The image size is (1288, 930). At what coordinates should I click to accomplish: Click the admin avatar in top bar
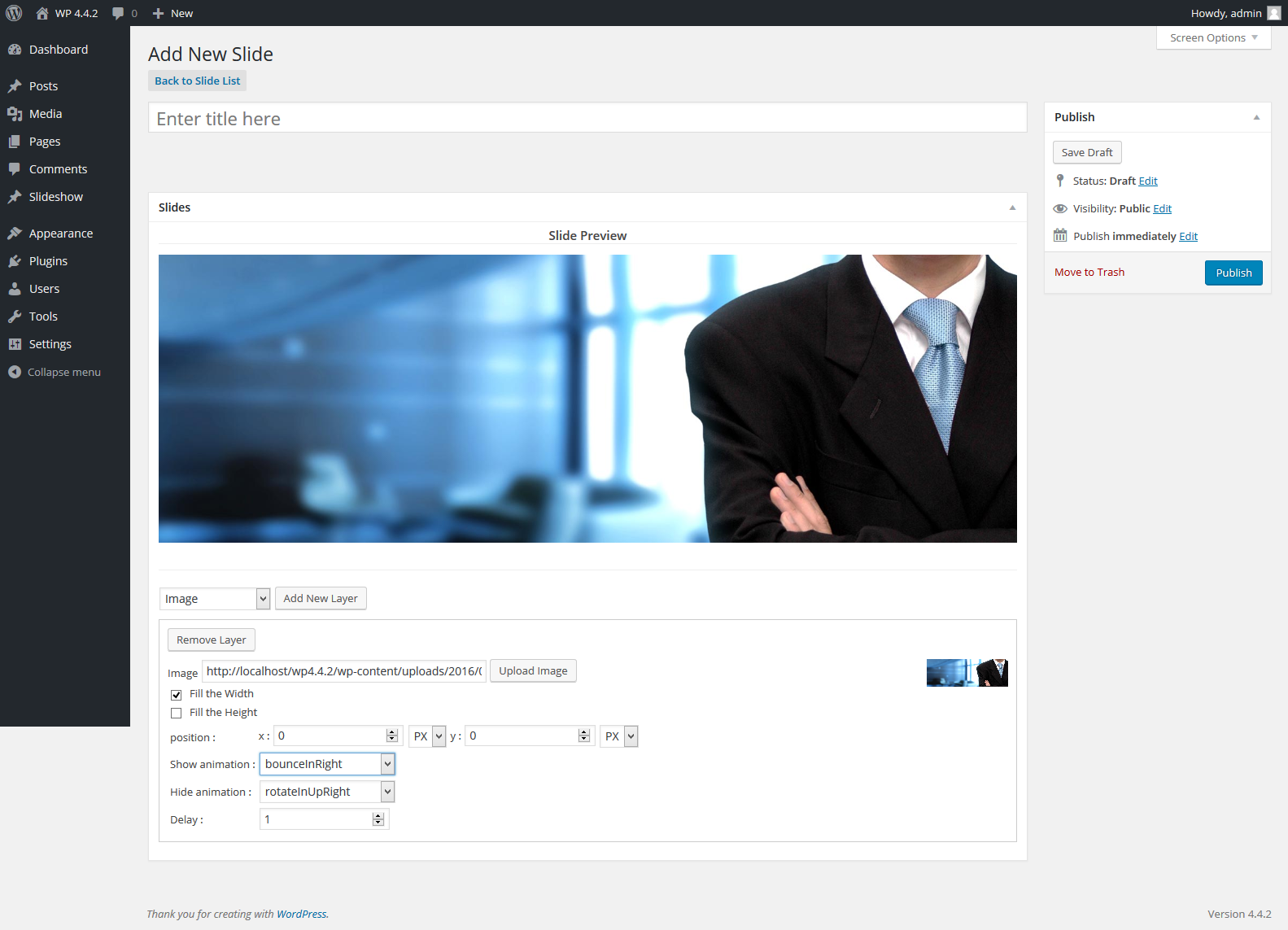[x=1274, y=13]
